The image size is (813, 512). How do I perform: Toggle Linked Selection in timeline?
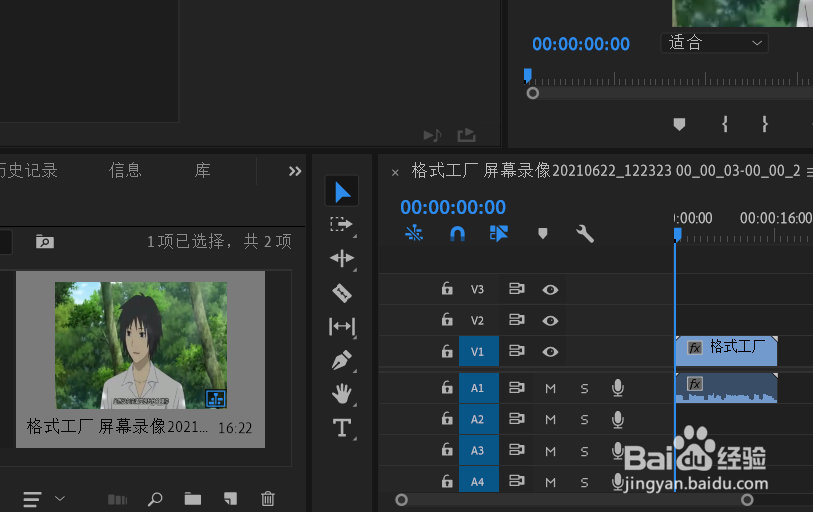tap(499, 233)
